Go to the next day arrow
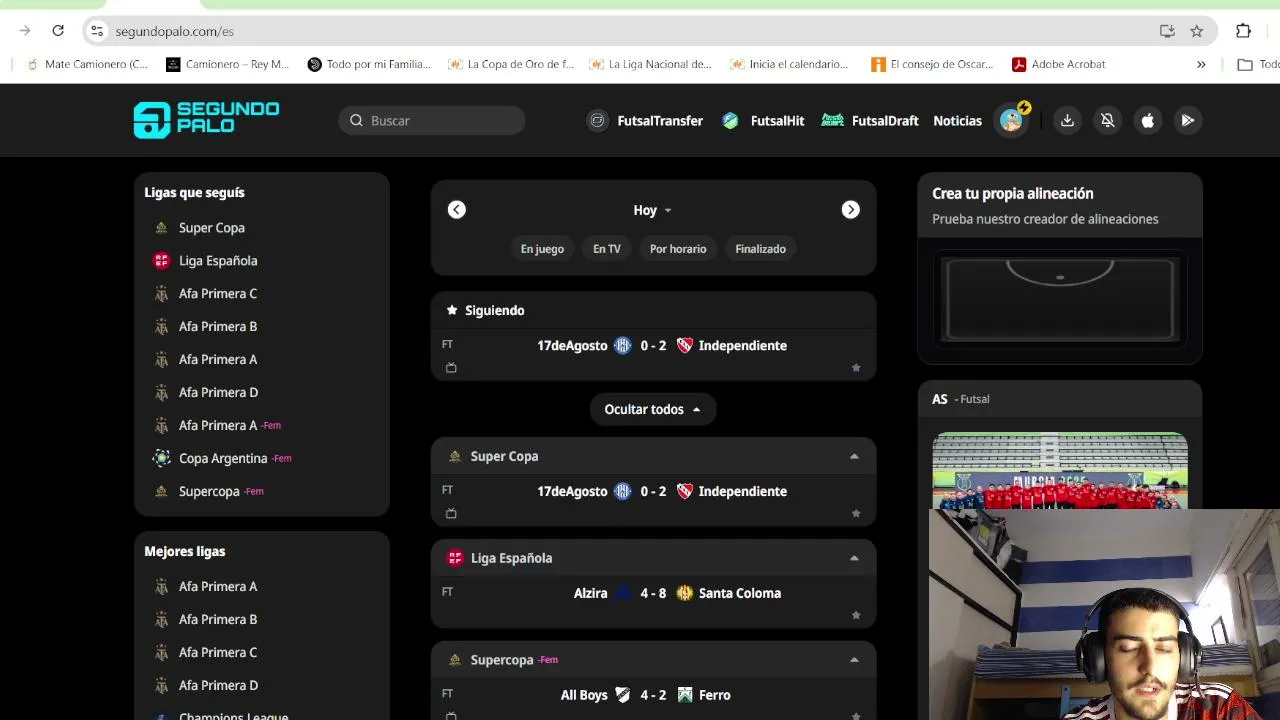 tap(850, 209)
